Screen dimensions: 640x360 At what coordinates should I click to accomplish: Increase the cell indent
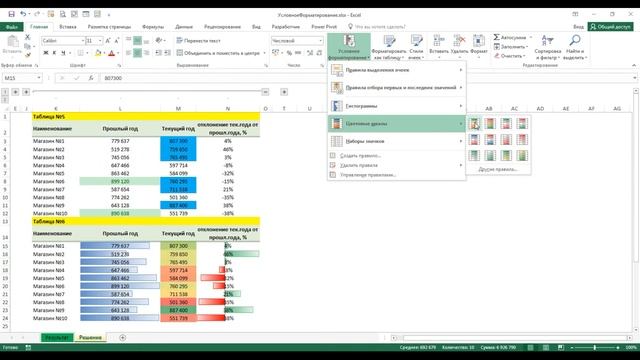[167, 53]
